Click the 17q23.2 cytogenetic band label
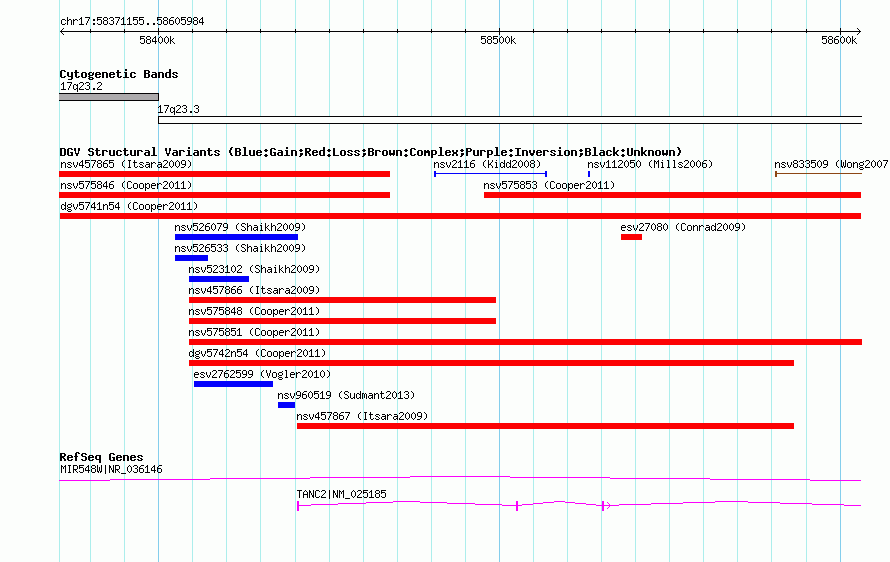Screen dimensions: 890x562 pyautogui.click(x=81, y=86)
